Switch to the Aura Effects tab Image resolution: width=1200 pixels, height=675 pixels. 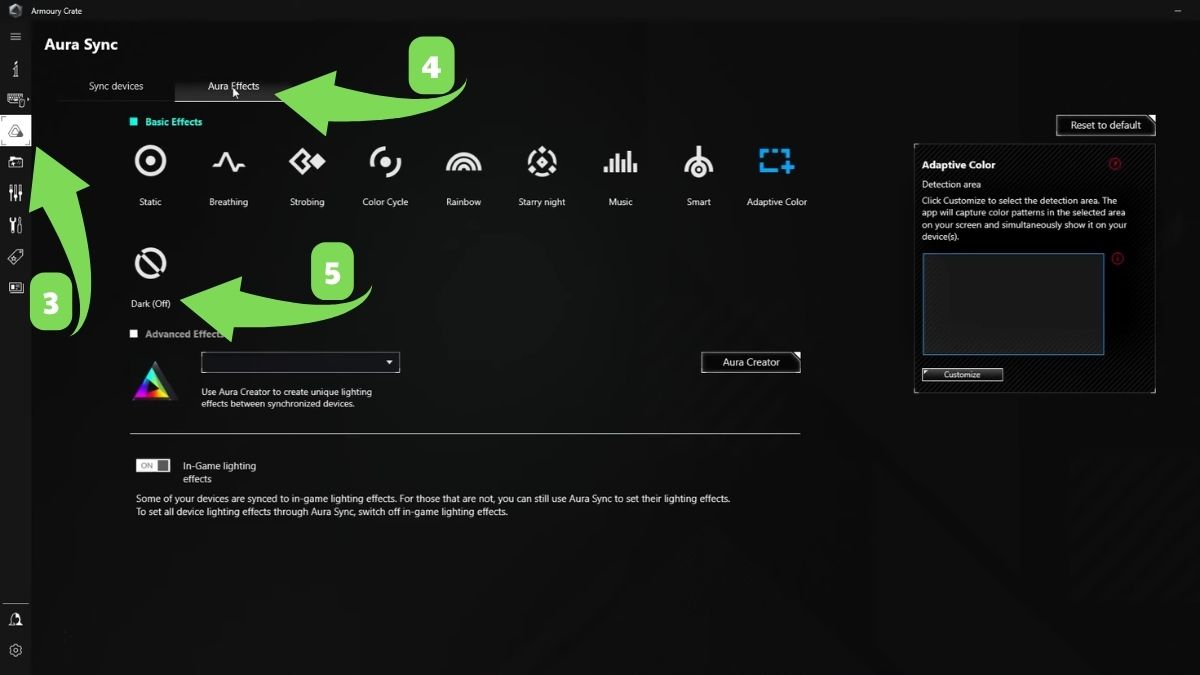[233, 86]
